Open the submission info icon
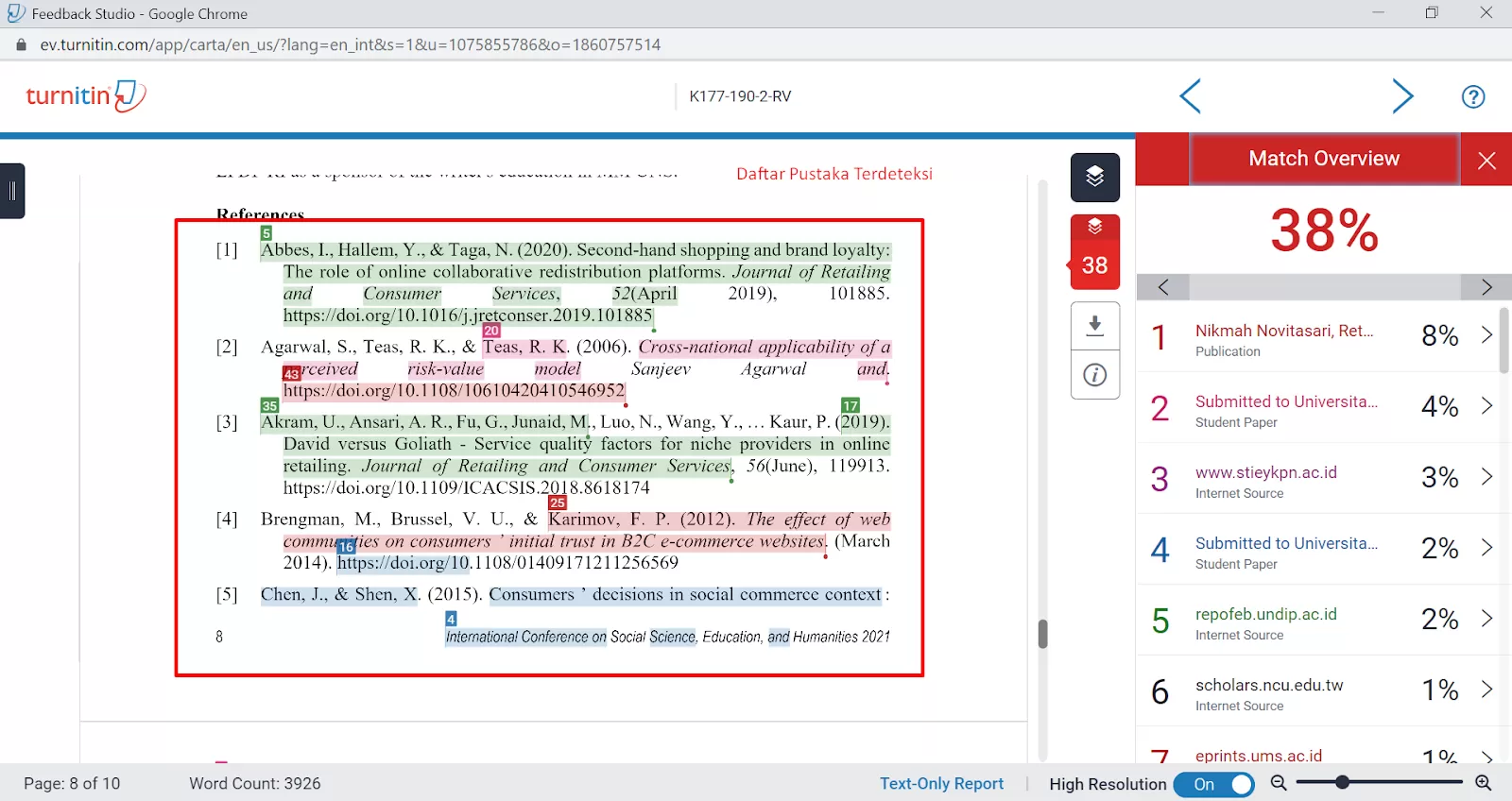This screenshot has height=801, width=1512. [1094, 375]
